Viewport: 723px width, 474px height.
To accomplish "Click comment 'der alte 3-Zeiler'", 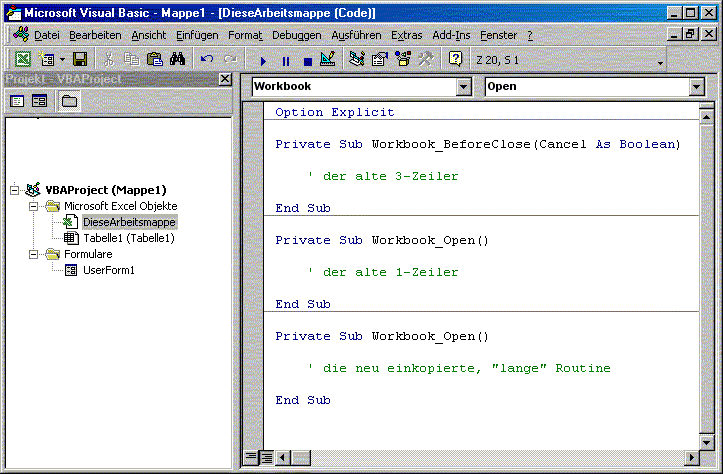I will point(383,176).
